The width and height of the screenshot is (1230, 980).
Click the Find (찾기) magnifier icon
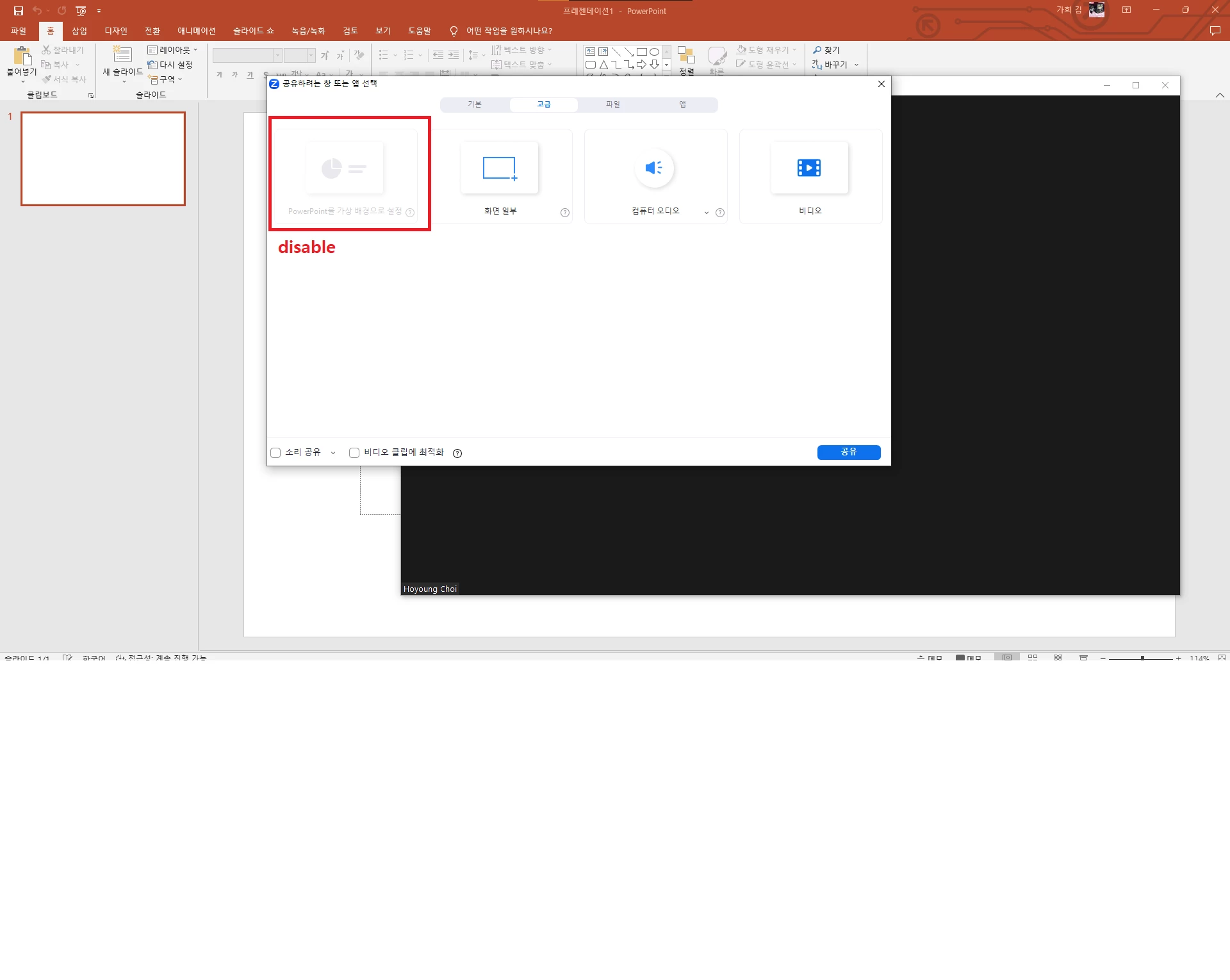pos(817,50)
